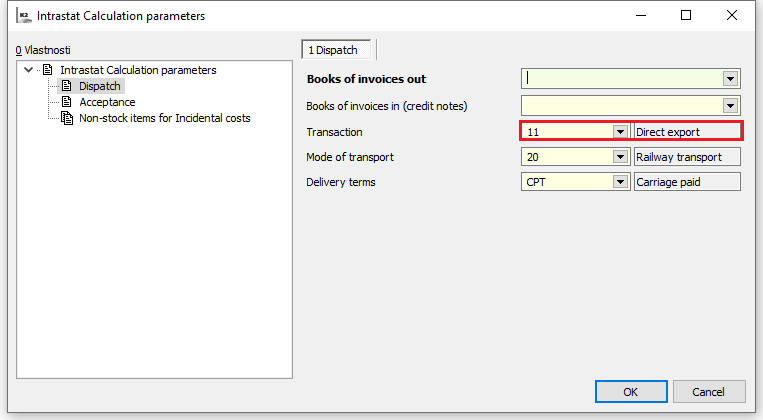Open the Books of invoices out dropdown

[730, 79]
